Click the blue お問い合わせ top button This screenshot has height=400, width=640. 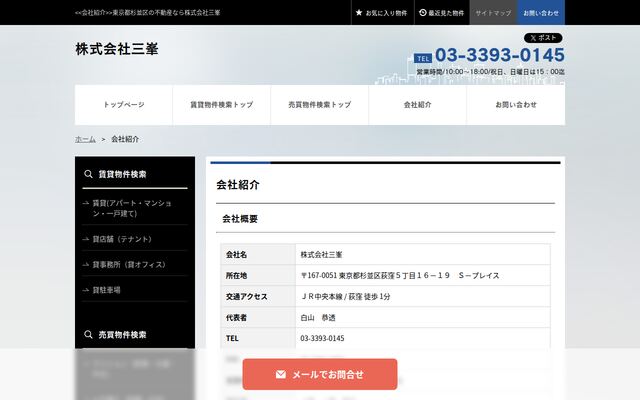point(541,13)
